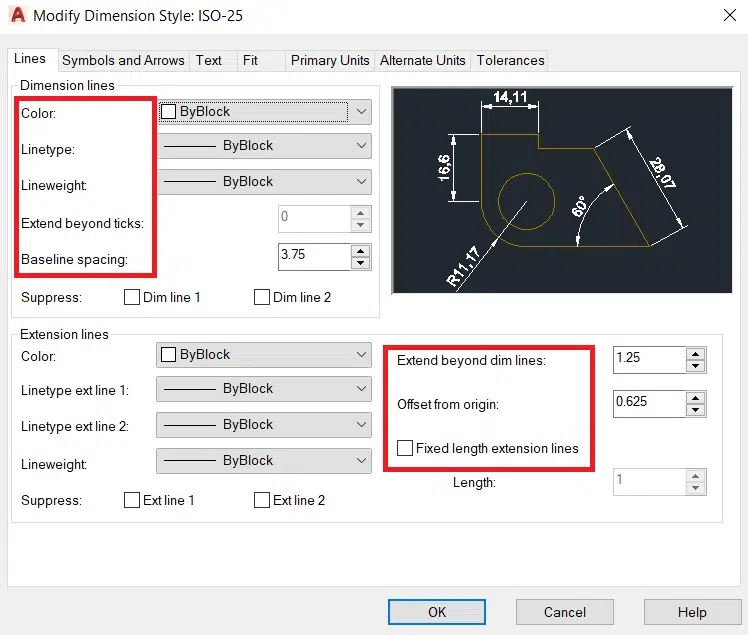Click the Baseline spacing input field
The height and width of the screenshot is (635, 748).
pos(314,255)
